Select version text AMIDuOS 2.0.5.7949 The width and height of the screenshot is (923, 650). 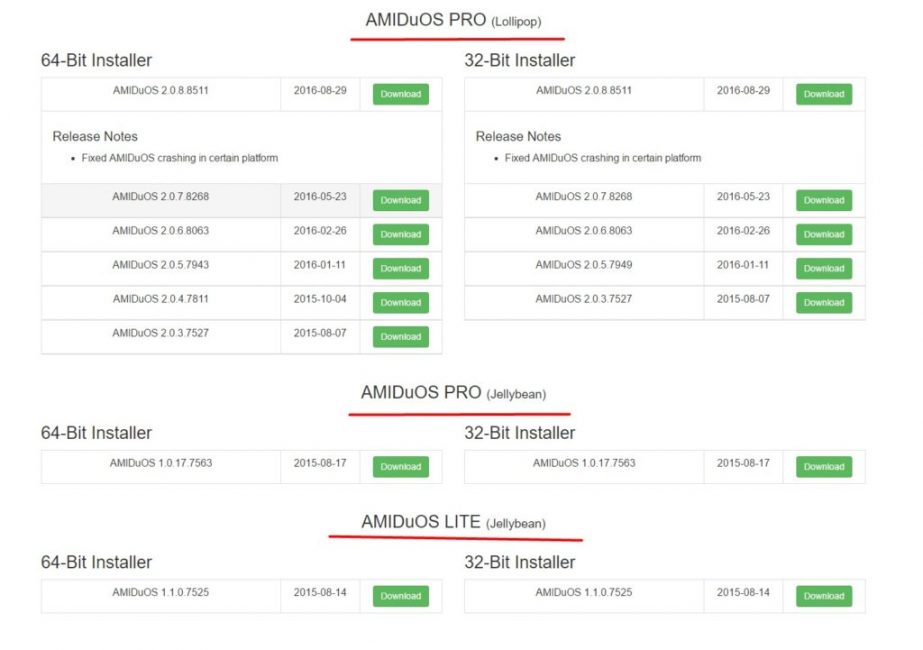point(583,265)
